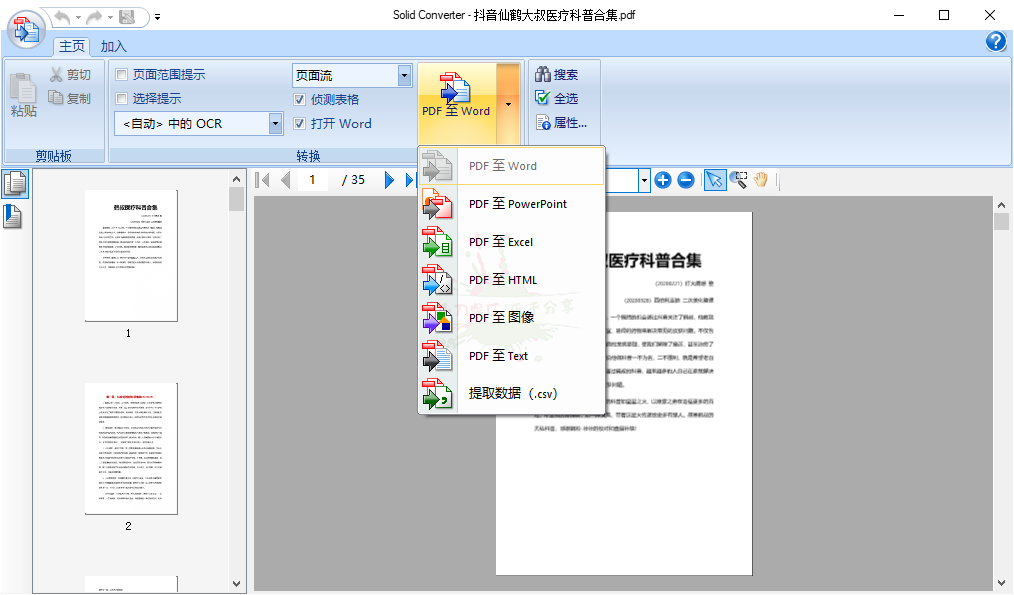Switch to the 加入 ribbon tab

coord(113,46)
